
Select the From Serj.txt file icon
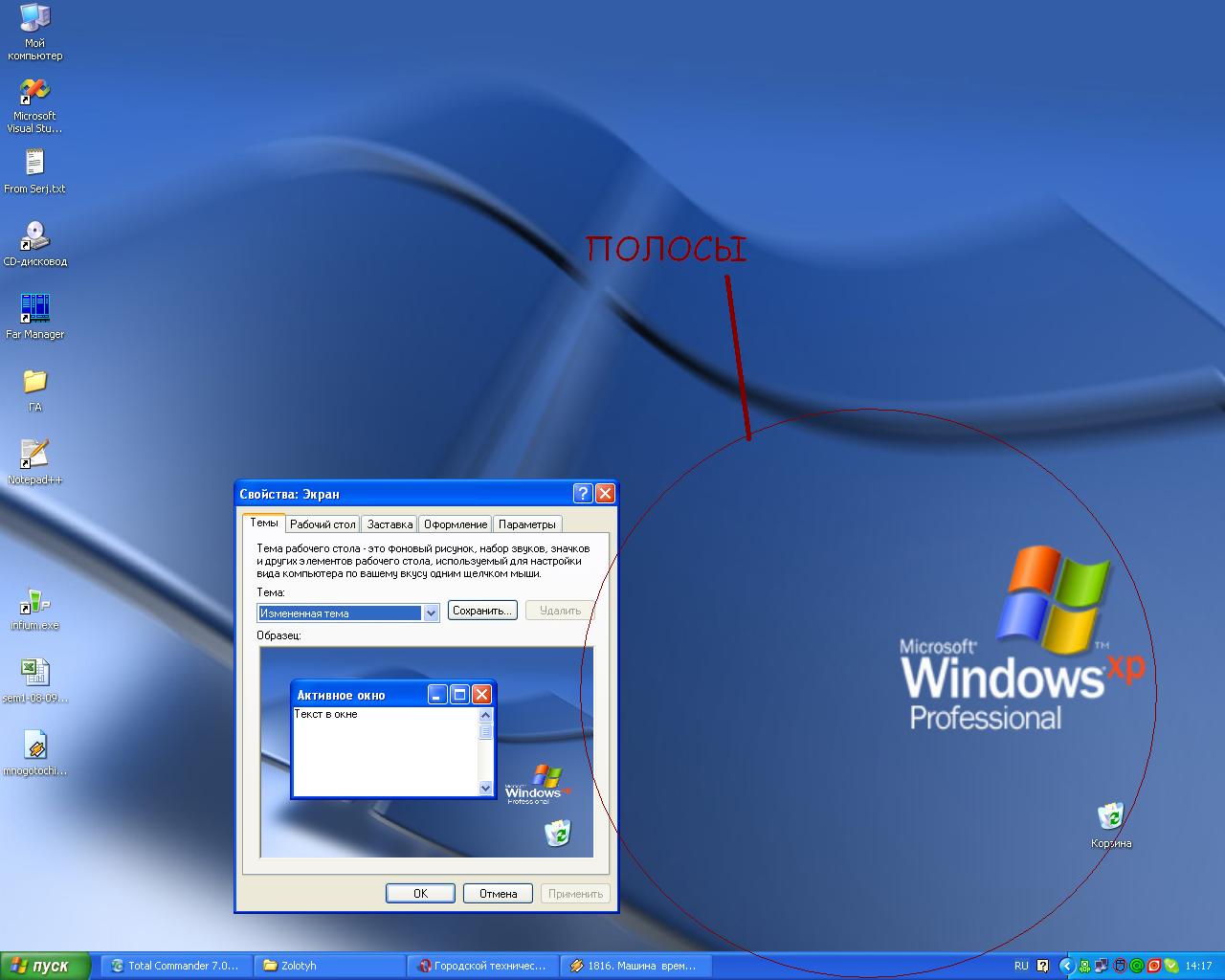tap(34, 171)
